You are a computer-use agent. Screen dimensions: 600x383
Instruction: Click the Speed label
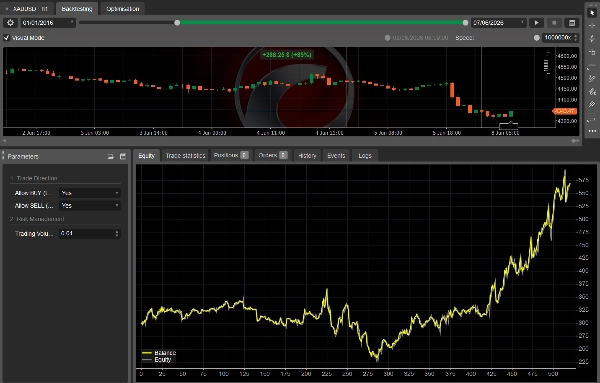tap(465, 38)
